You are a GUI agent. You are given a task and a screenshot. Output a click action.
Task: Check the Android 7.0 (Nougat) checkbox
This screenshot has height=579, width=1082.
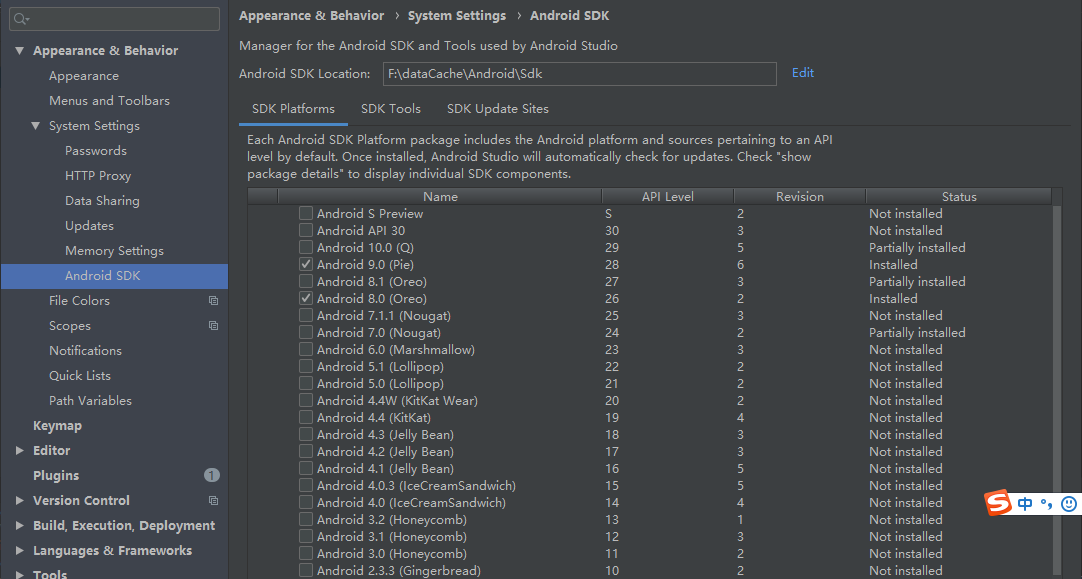click(306, 333)
